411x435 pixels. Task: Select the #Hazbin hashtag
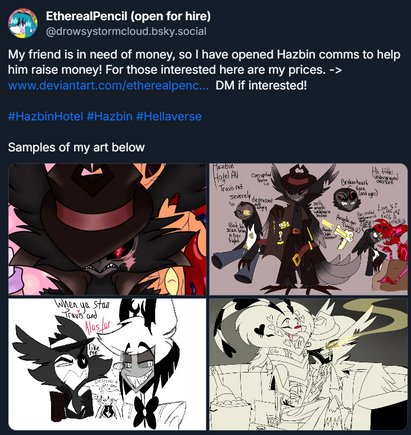click(109, 116)
